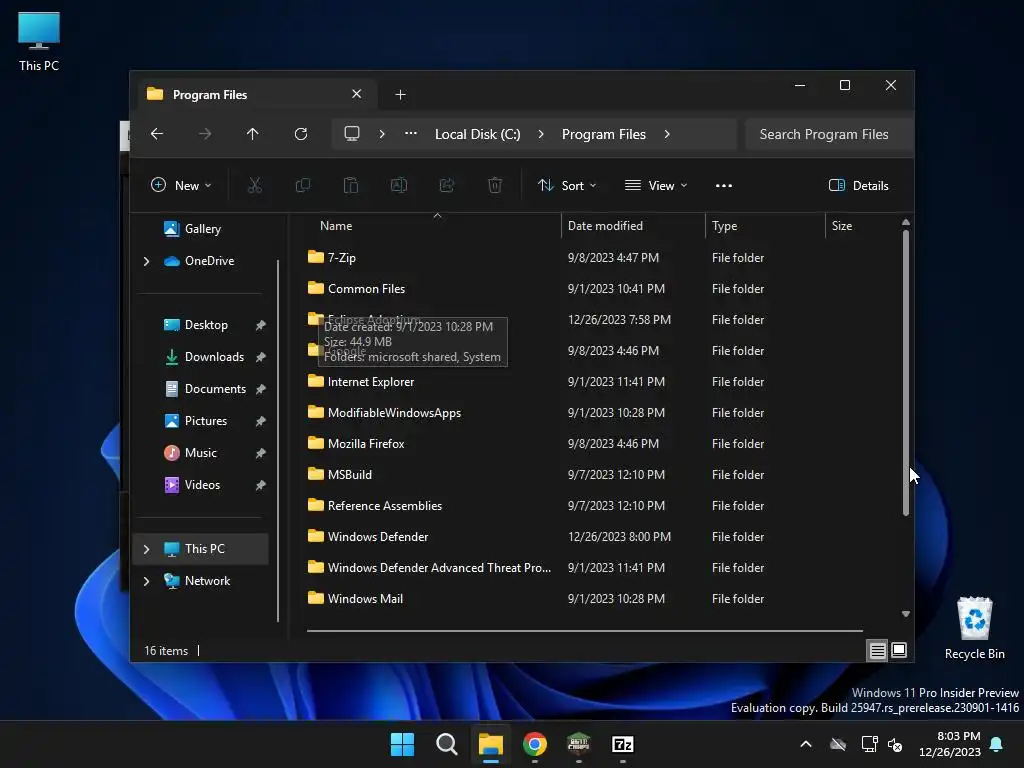Add a new File Explorer tab
Screen dimensions: 1024x768
coord(400,95)
